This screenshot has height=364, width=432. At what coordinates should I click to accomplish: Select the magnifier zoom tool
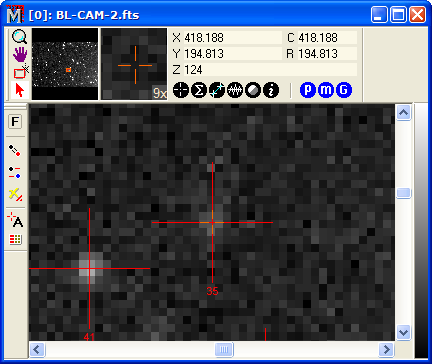[x=19, y=37]
